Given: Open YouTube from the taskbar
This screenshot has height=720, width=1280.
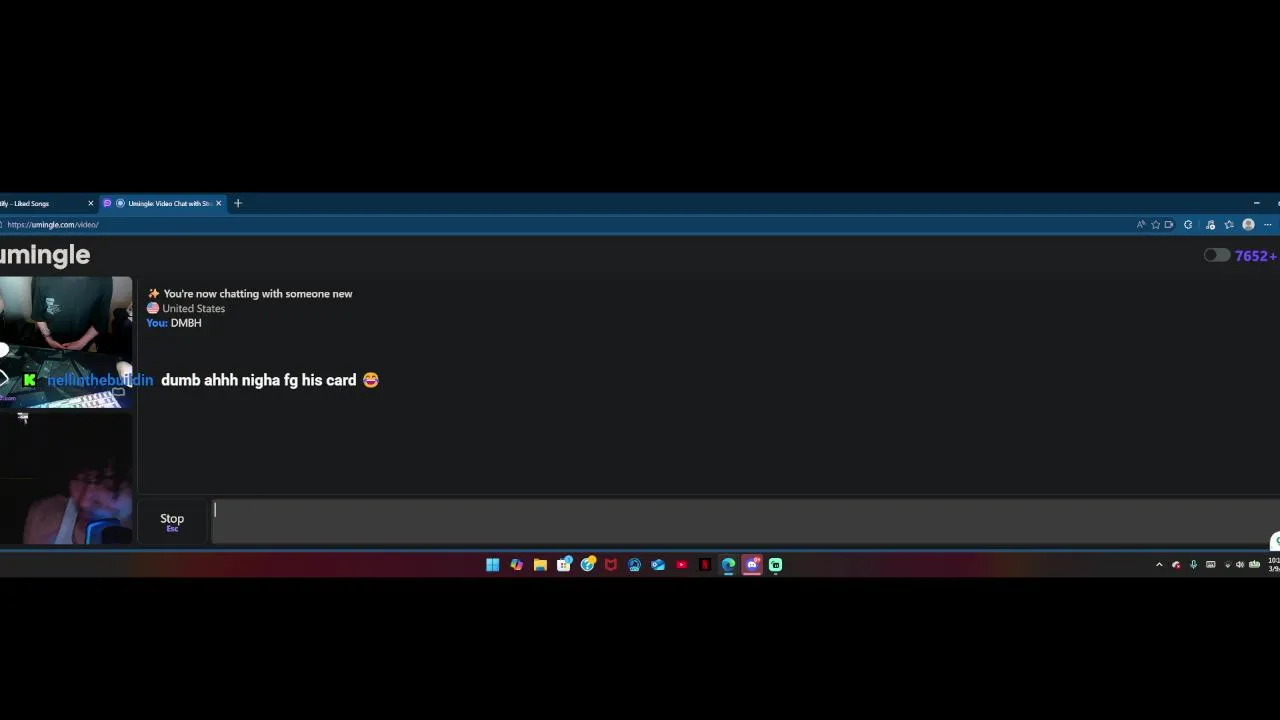Looking at the screenshot, I should [x=682, y=565].
